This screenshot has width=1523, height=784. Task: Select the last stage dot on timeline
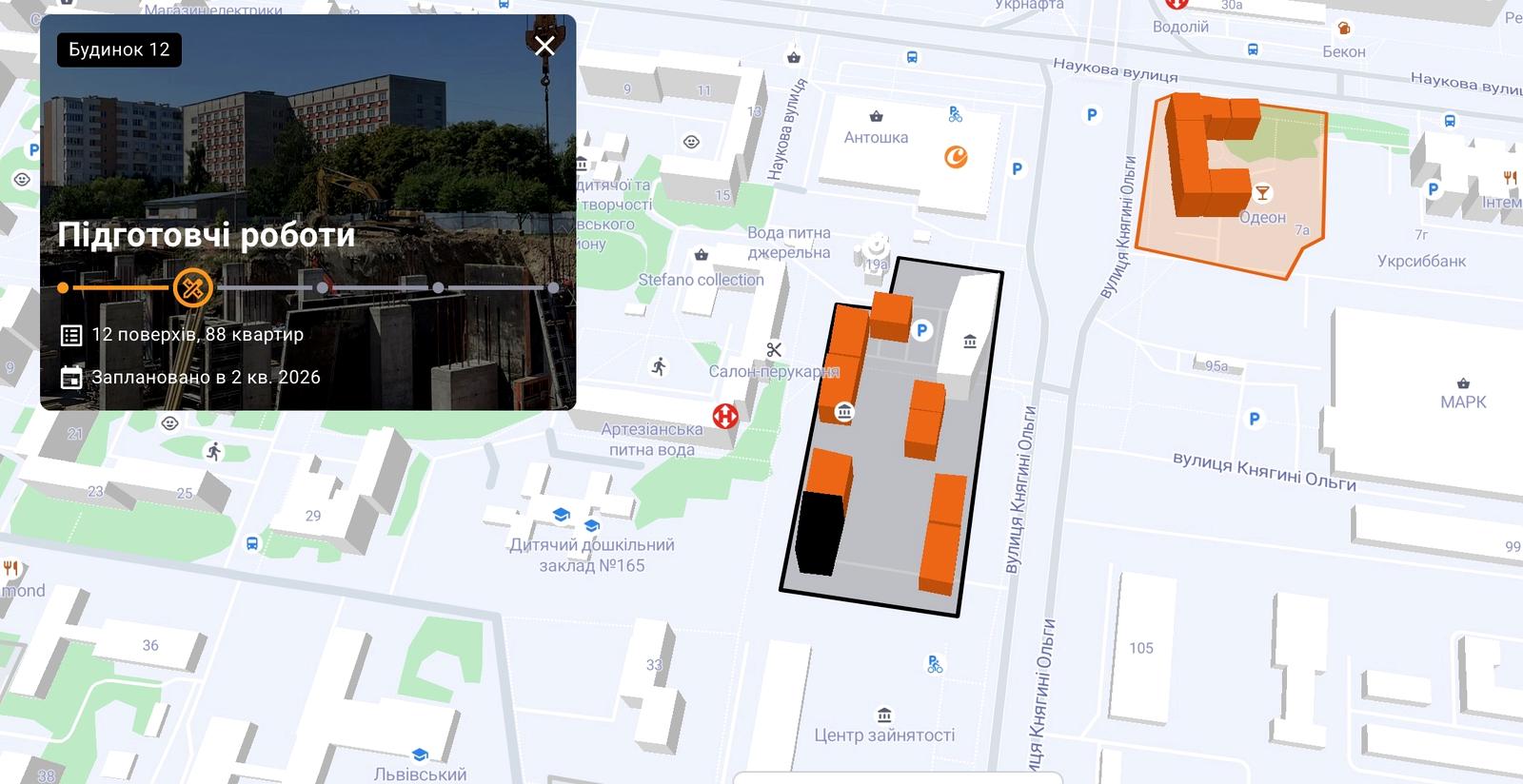[553, 287]
